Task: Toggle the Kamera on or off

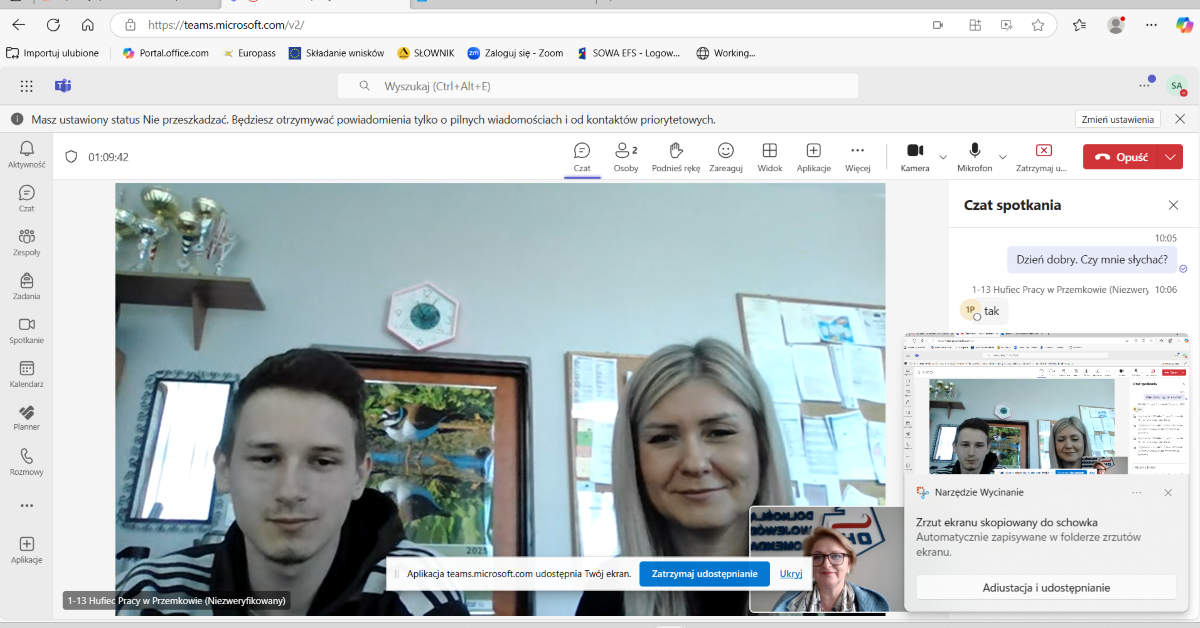Action: tap(915, 157)
